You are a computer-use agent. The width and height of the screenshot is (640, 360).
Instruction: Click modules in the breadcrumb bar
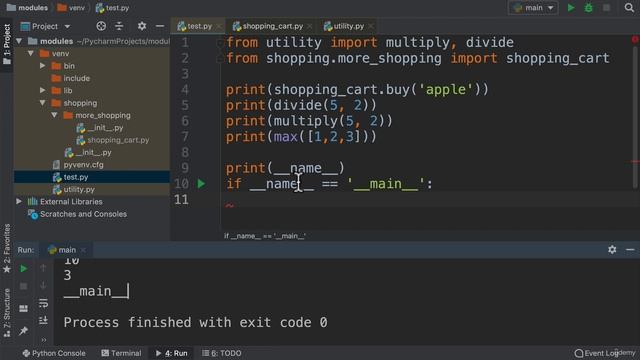click(x=27, y=8)
